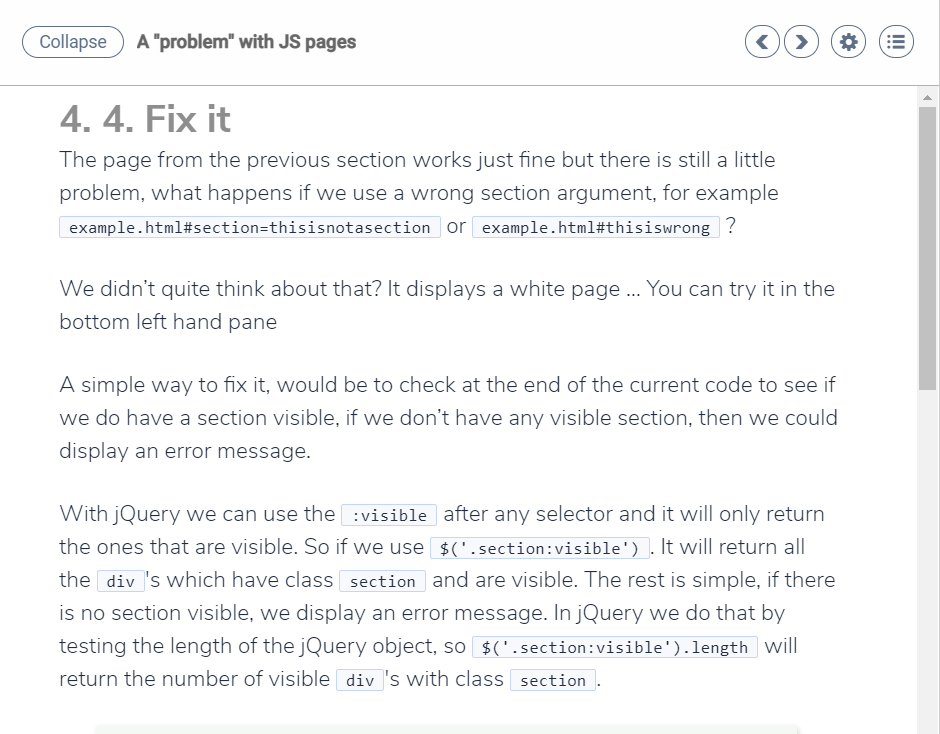
Task: Collapse the side pane using Collapse
Action: tap(72, 41)
